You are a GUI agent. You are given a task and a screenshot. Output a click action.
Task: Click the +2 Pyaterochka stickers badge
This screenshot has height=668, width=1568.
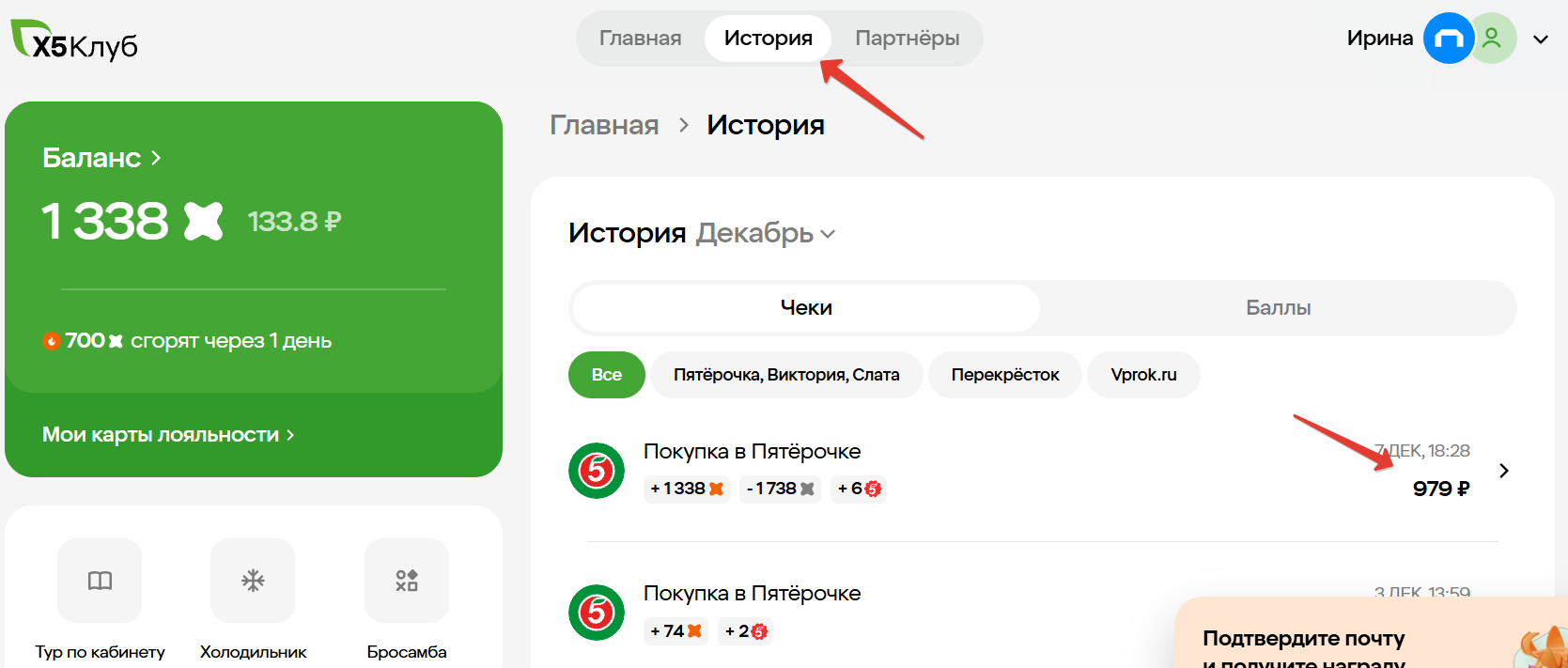746,631
